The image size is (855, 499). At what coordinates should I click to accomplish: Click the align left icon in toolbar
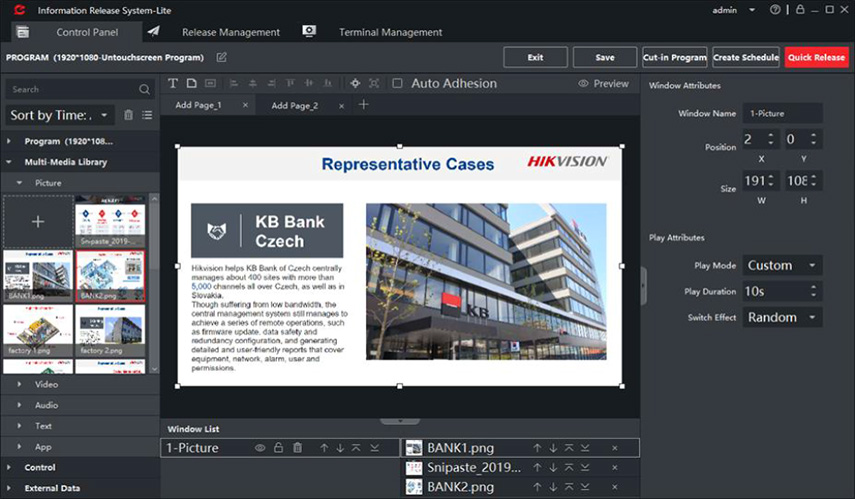(234, 83)
